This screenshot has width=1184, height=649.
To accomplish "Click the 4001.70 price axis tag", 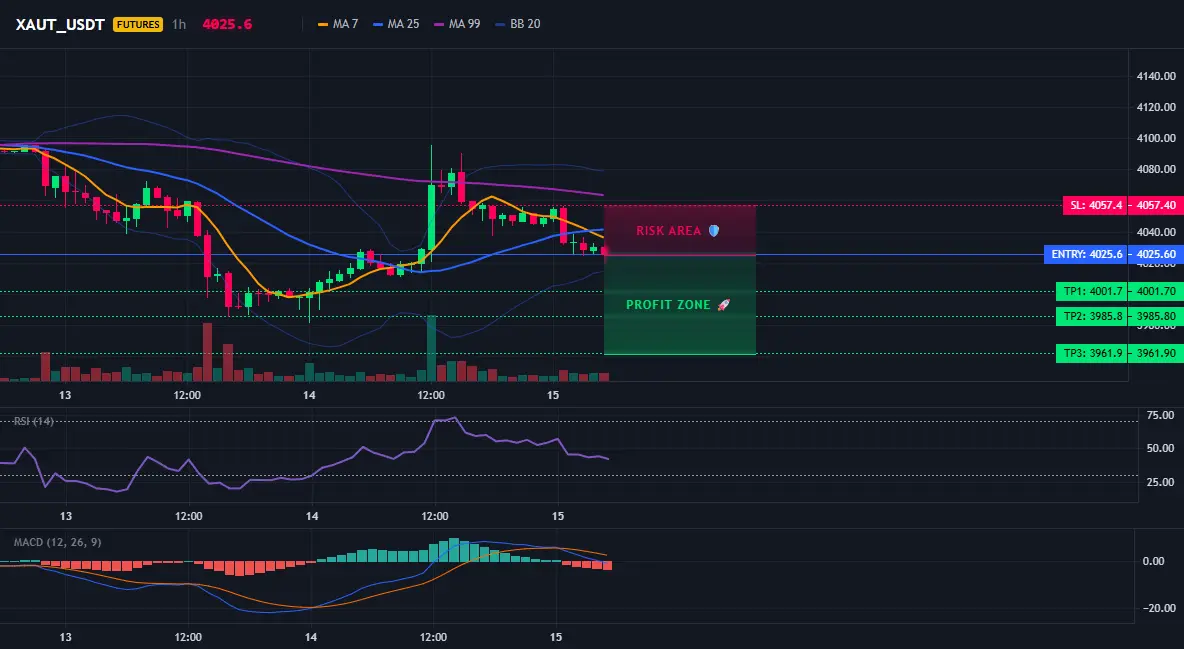I will pyautogui.click(x=1156, y=291).
